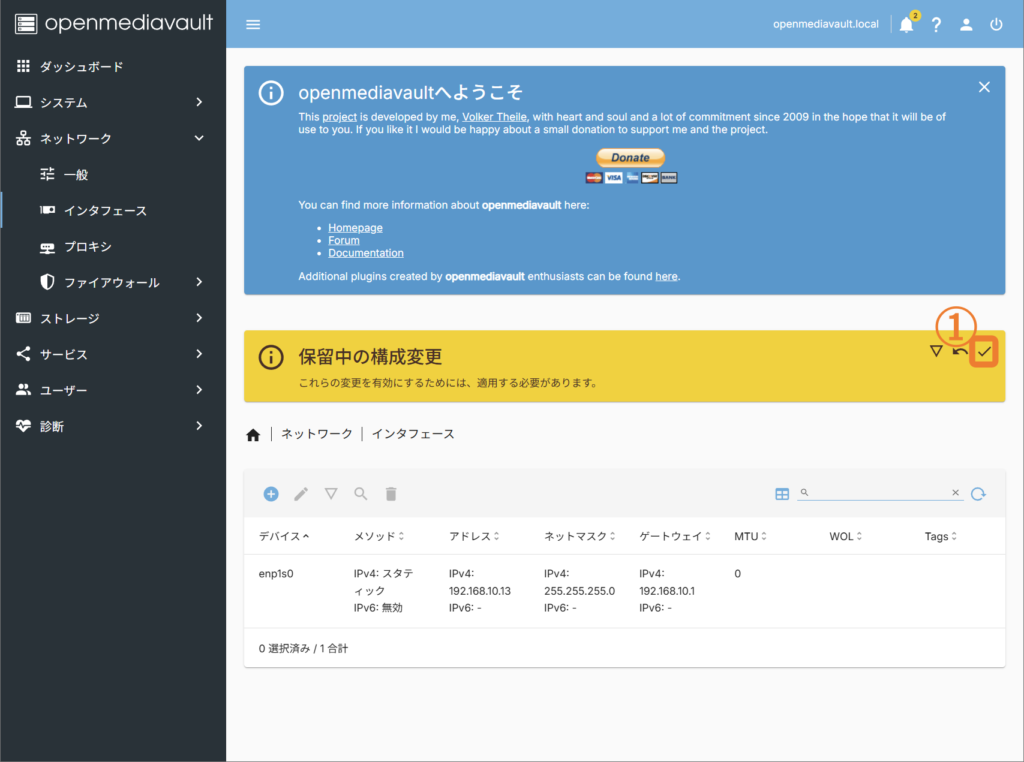The image size is (1024, 762).
Task: Click the details triangle in table toolbar
Action: pyautogui.click(x=331, y=494)
